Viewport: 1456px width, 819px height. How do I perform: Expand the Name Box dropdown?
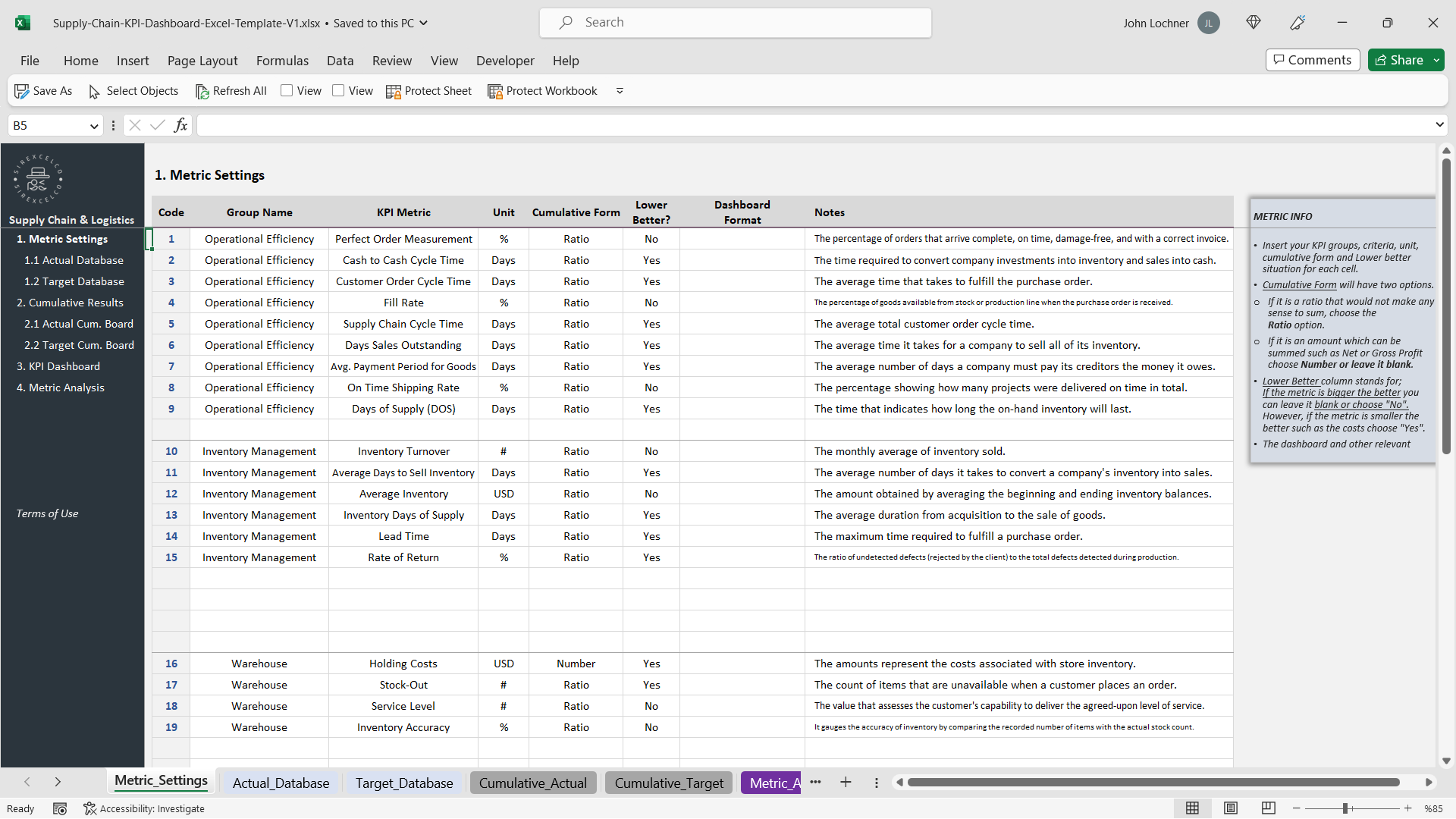94,126
